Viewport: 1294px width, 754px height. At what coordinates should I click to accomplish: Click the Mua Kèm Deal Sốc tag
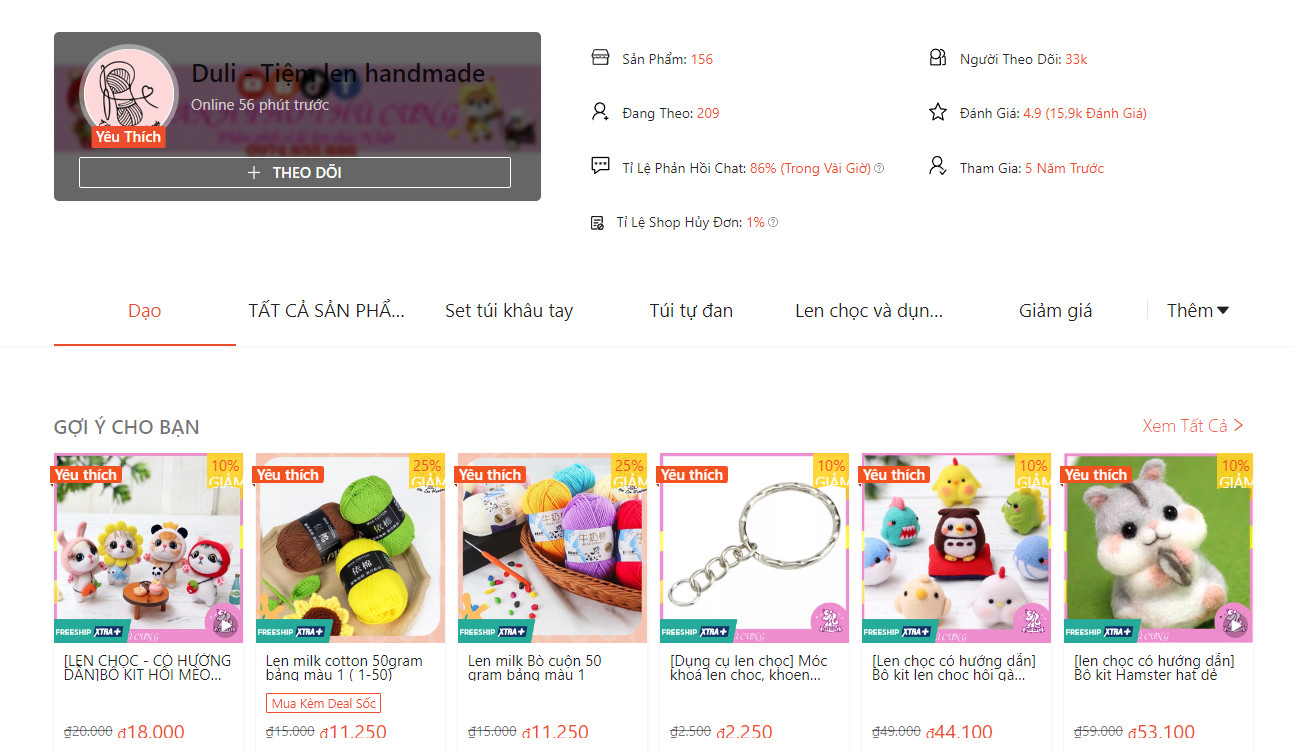point(323,703)
